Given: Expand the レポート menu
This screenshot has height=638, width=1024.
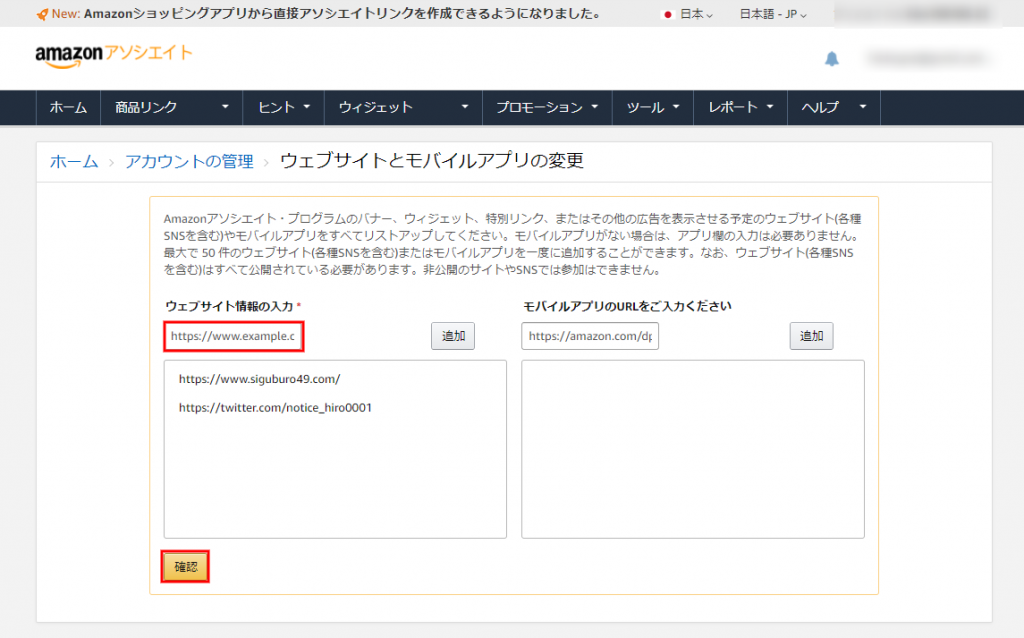Looking at the screenshot, I should (x=741, y=107).
